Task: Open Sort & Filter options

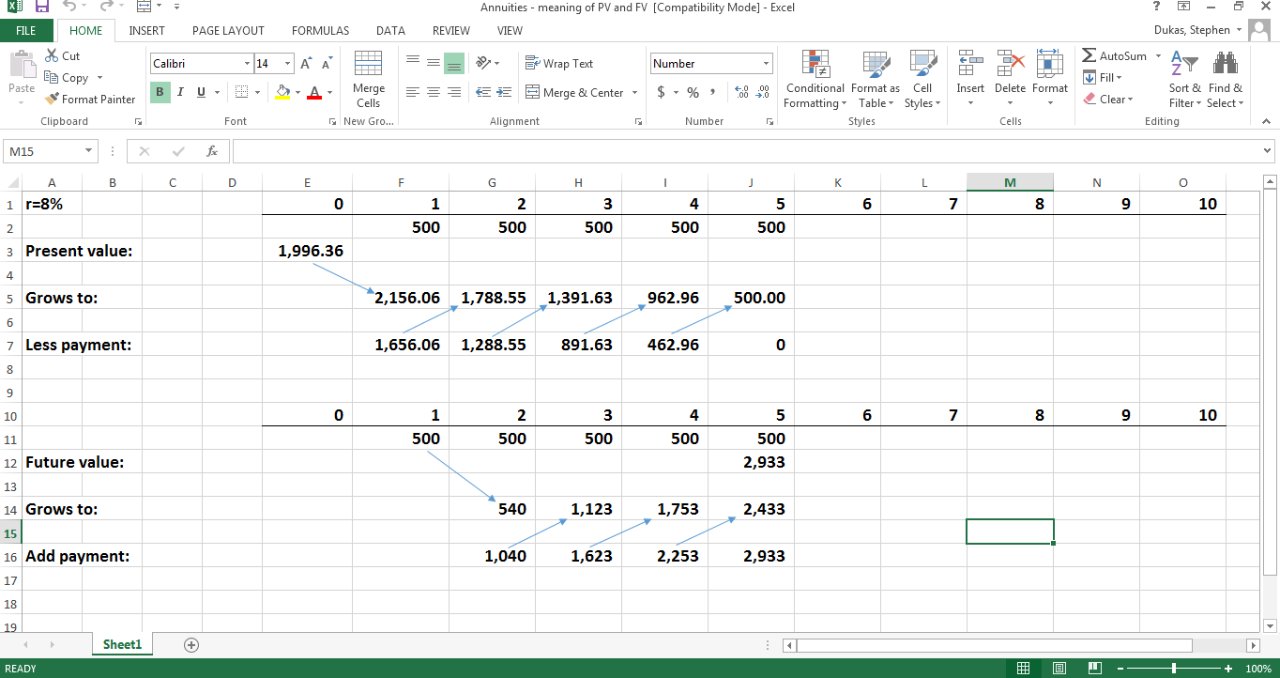Action: click(1184, 80)
